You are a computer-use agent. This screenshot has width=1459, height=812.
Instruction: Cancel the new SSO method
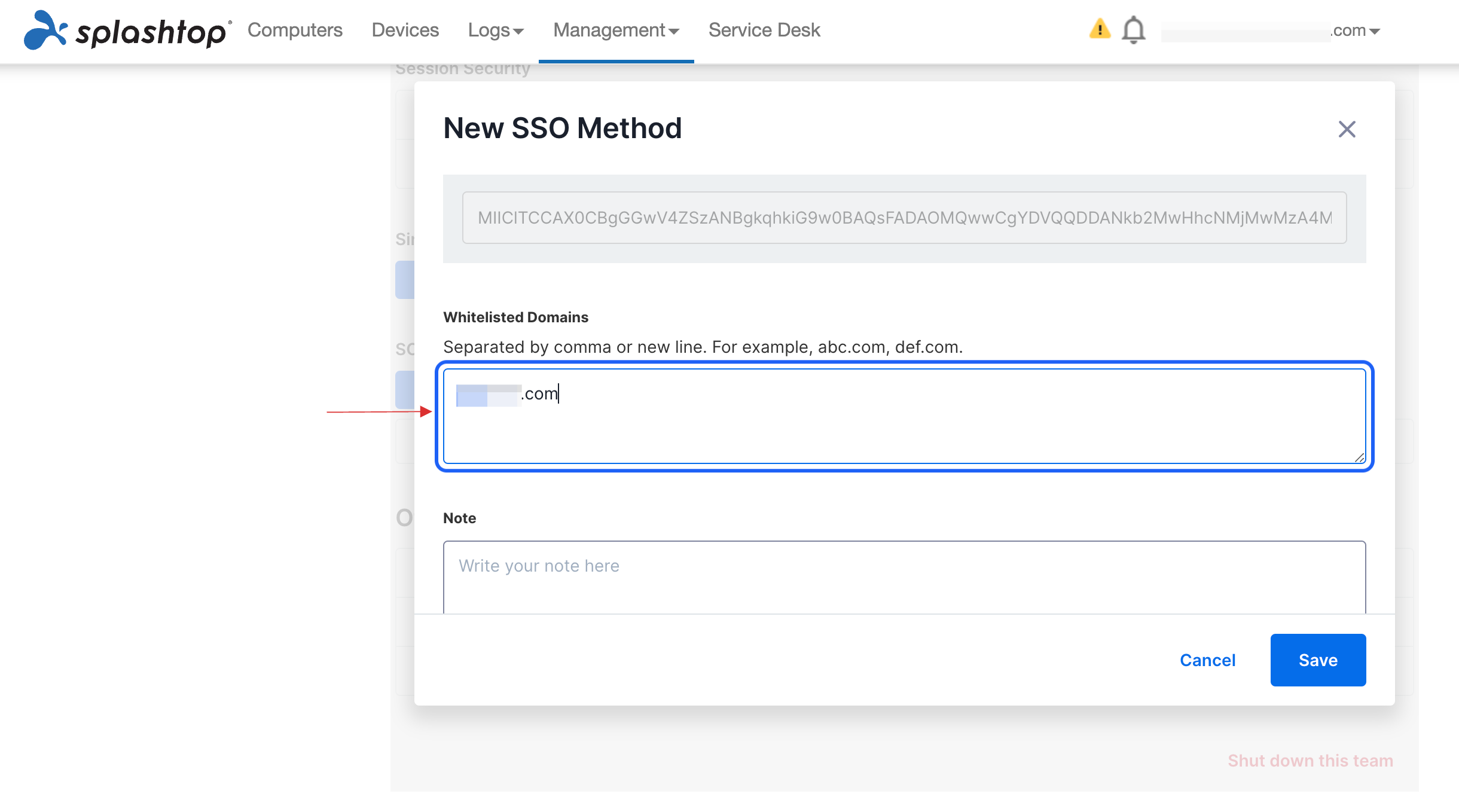(x=1207, y=660)
